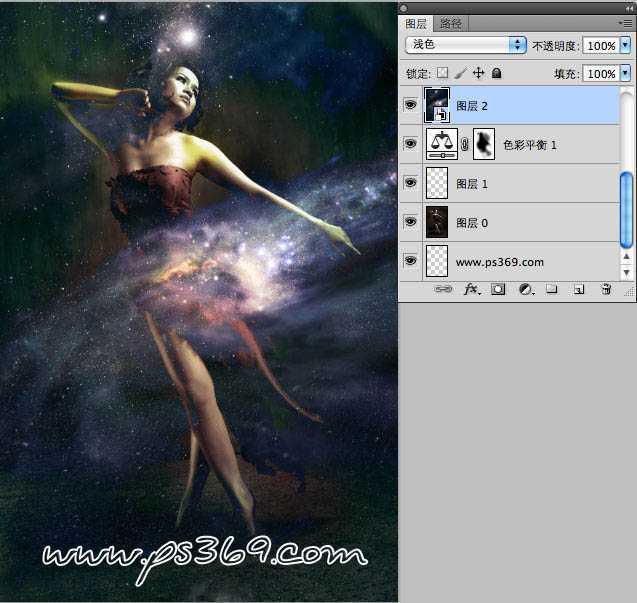Toggle visibility of 图层 1
This screenshot has height=603, width=637.
410,182
